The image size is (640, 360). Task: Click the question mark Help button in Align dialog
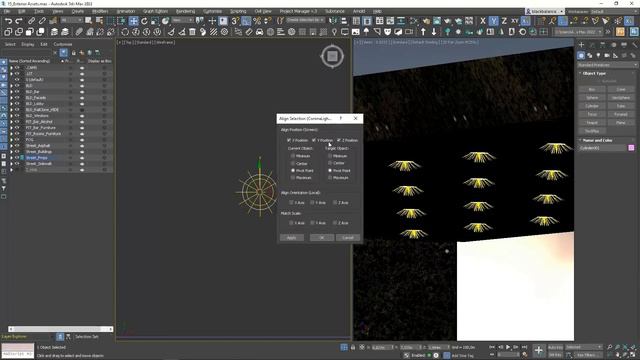[x=341, y=118]
